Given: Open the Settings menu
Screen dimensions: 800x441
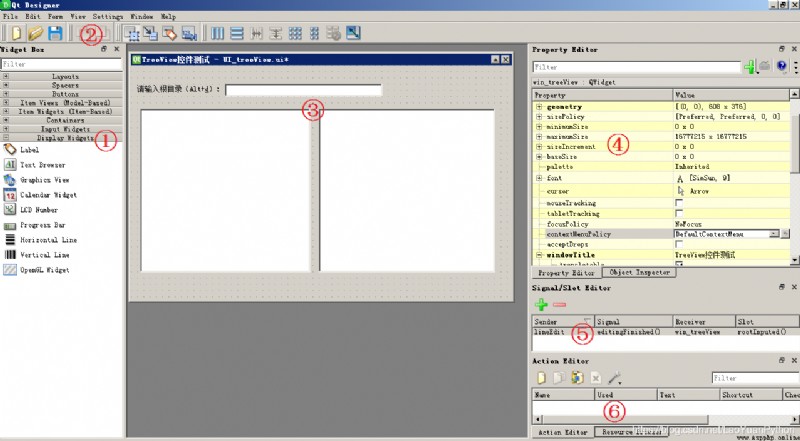Looking at the screenshot, I should click(108, 16).
